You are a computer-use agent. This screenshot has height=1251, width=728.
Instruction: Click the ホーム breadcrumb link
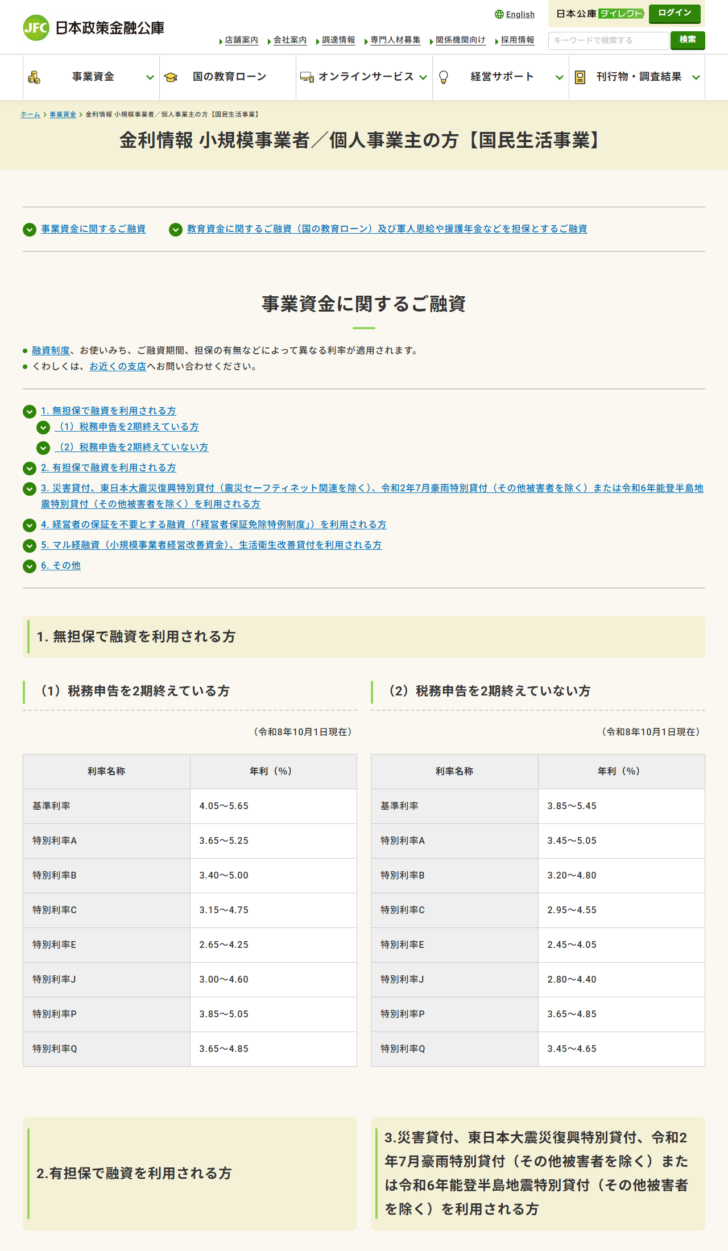pyautogui.click(x=30, y=115)
